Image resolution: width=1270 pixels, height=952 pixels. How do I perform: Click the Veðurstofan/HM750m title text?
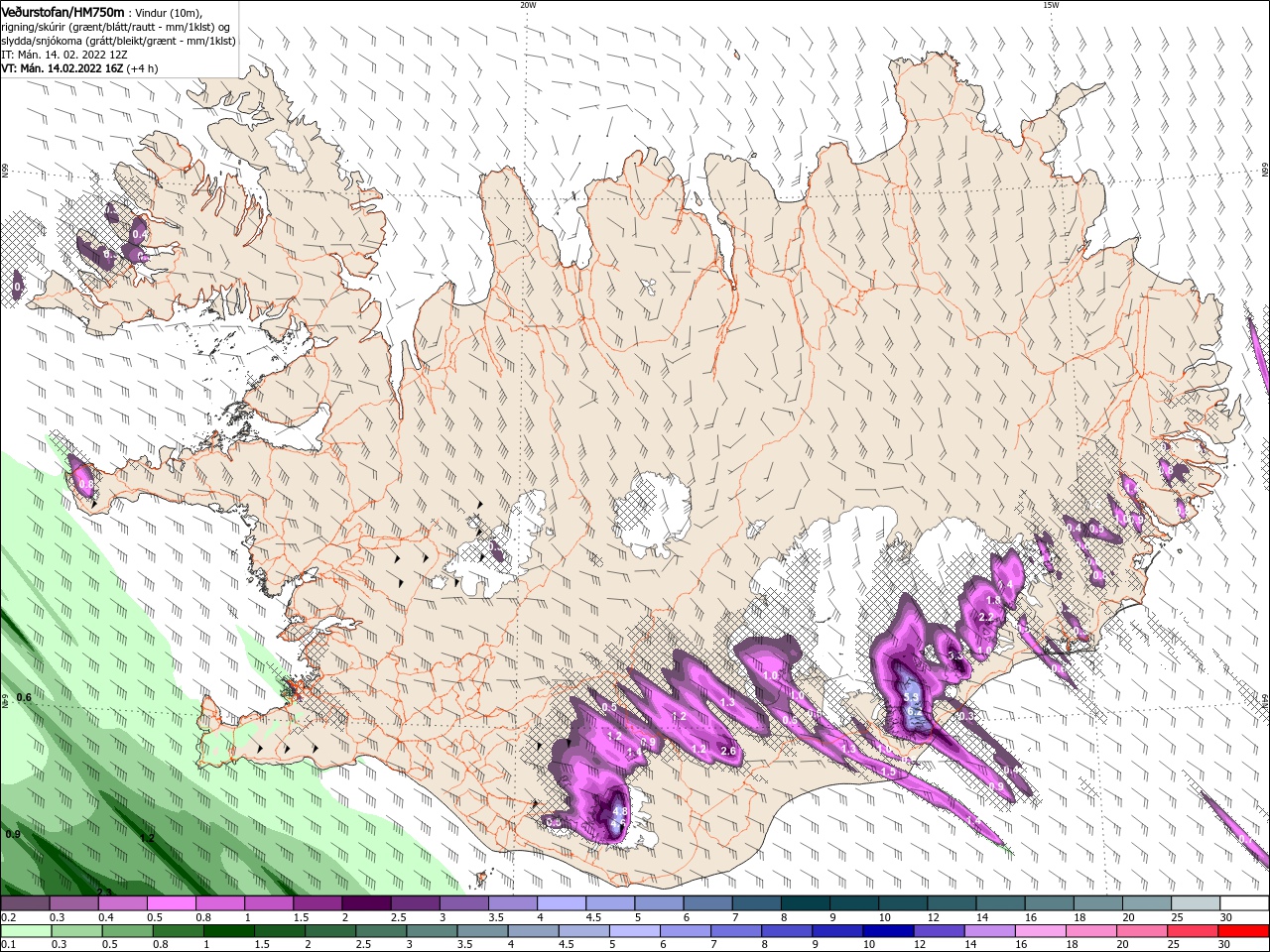pos(63,11)
